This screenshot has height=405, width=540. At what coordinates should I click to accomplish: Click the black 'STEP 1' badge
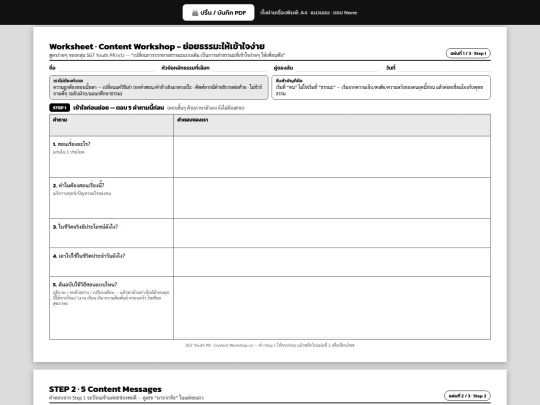tap(60, 108)
